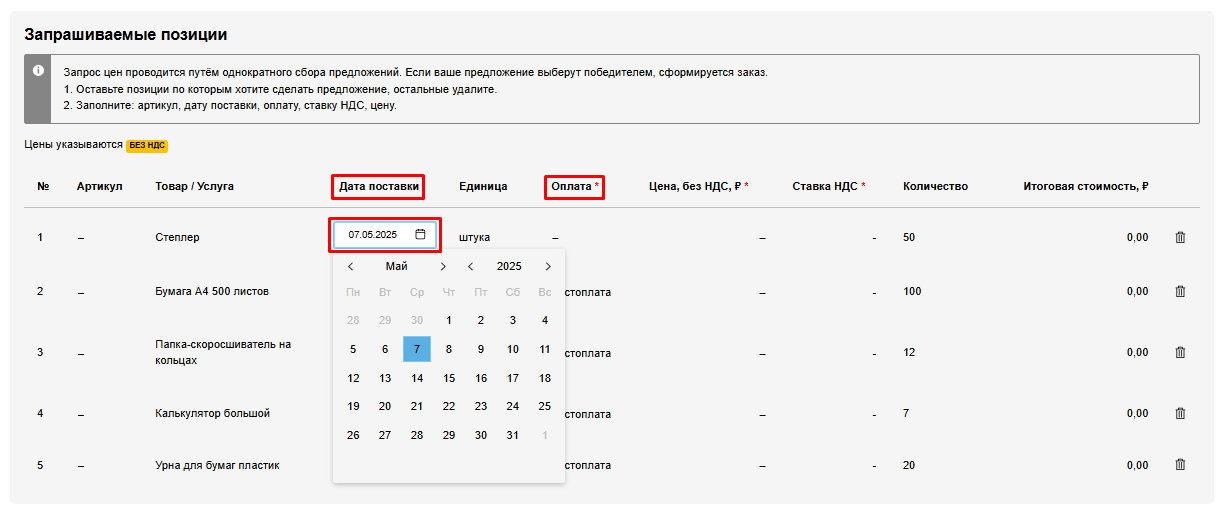Click the Дата поставки column header
The width and height of the screenshot is (1224, 510).
click(378, 186)
